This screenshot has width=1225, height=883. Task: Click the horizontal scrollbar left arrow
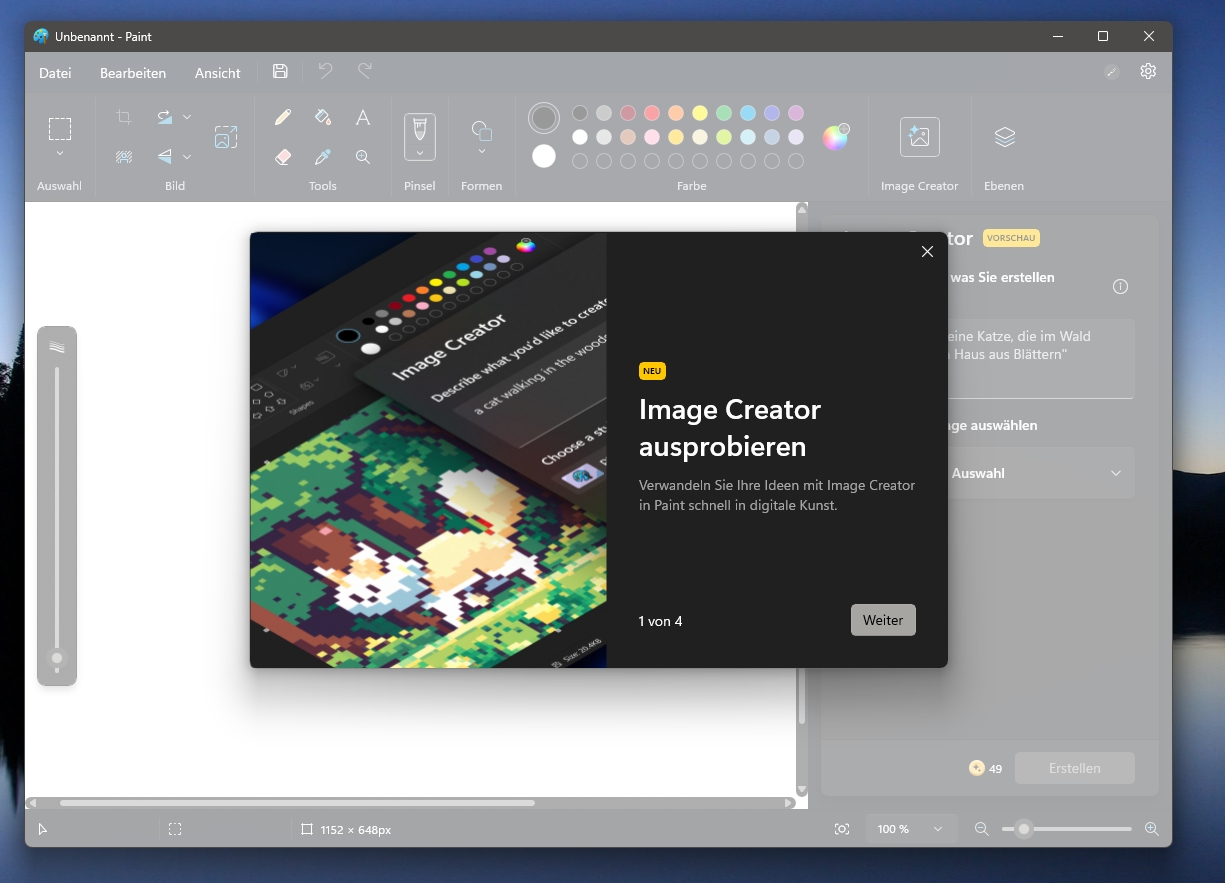coord(31,802)
